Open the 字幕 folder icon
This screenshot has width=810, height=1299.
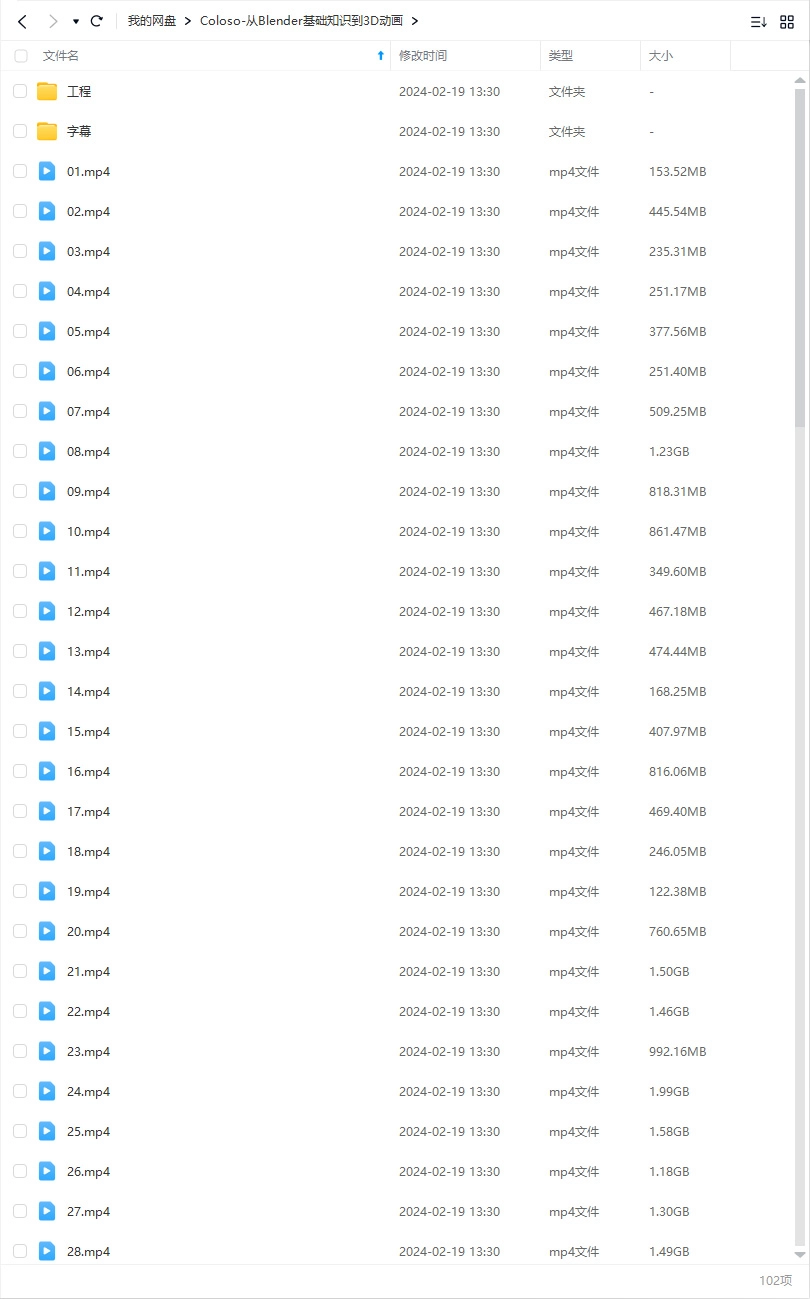coord(47,131)
